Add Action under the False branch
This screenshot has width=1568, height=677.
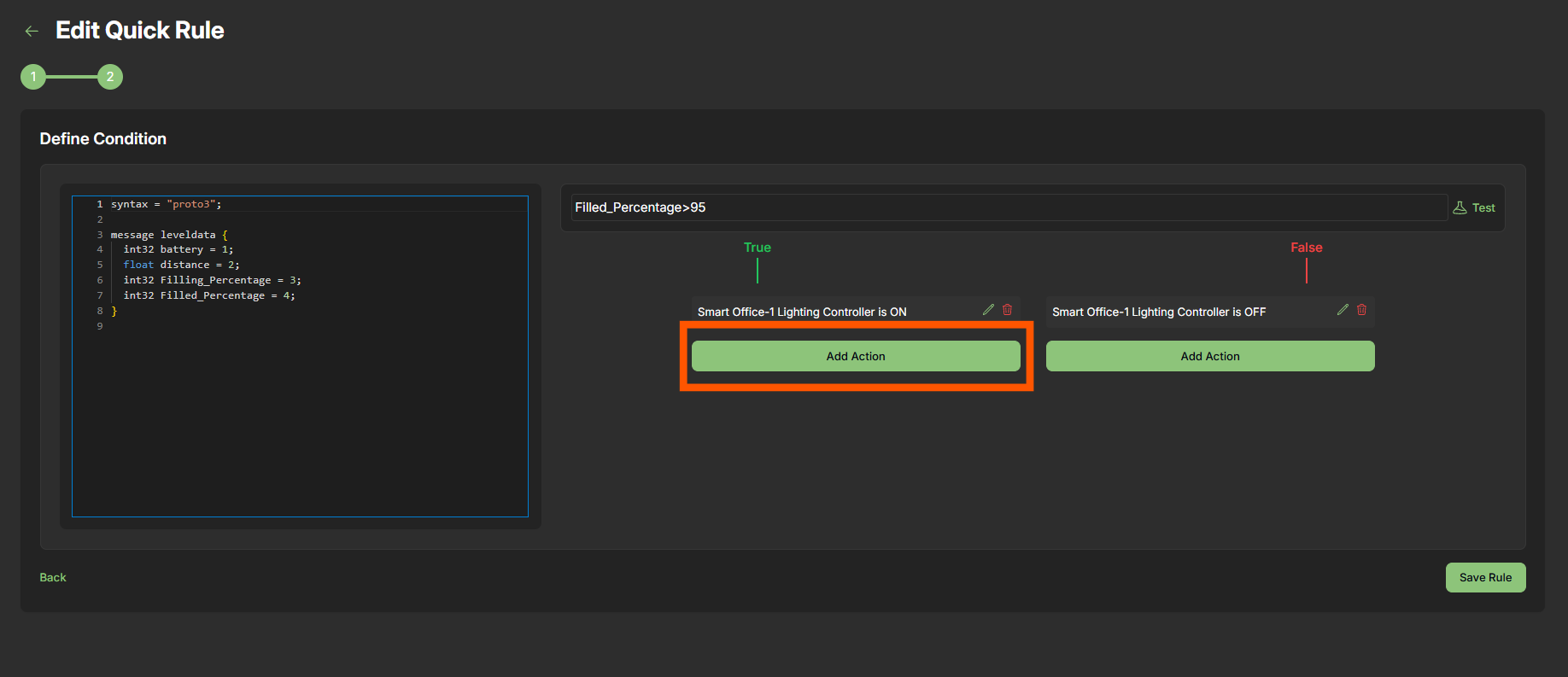tap(1210, 356)
